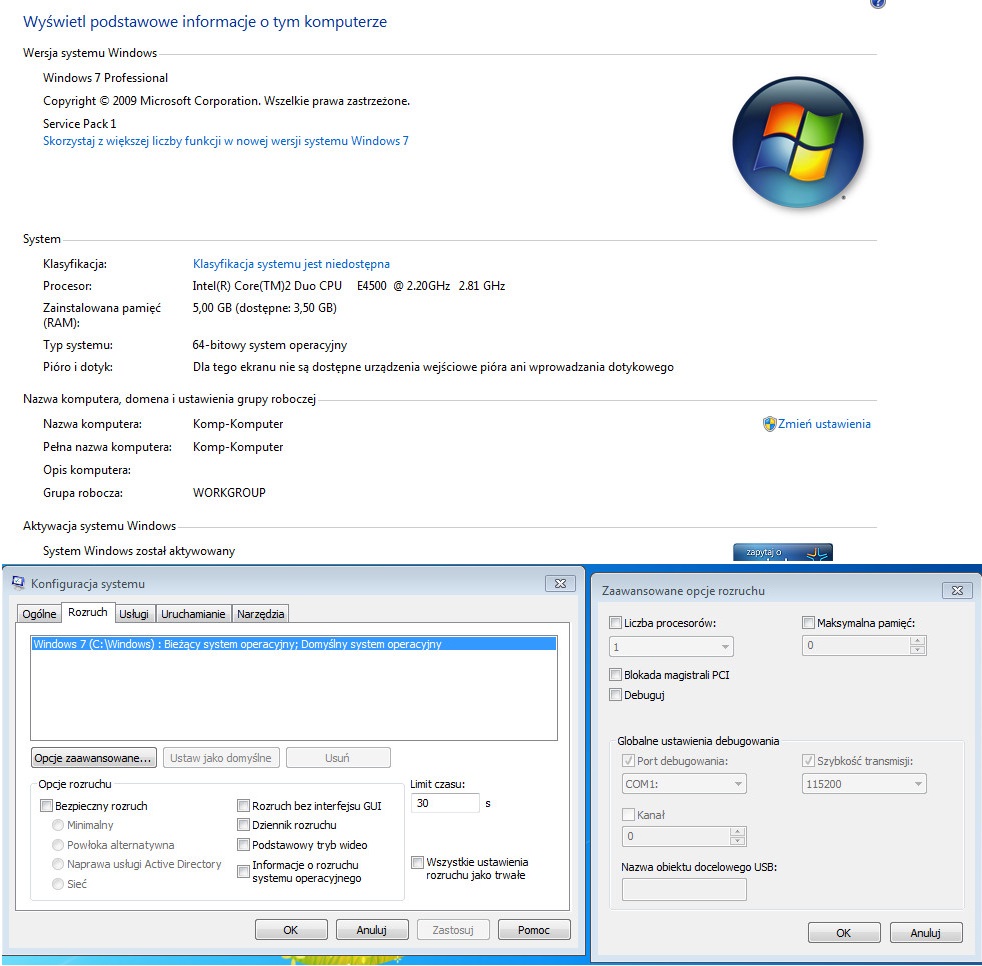Open the 115200 baud rate dropdown

coord(864,784)
